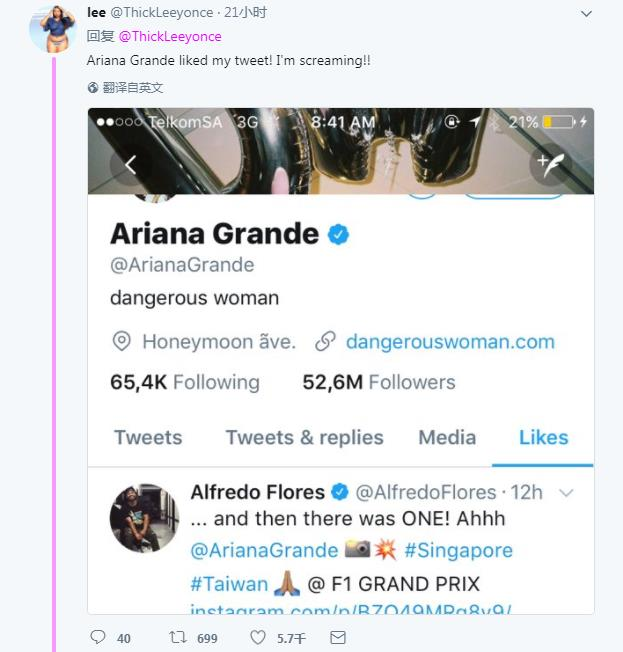Click the globe icon beside translate text
This screenshot has height=652, width=623.
[x=93, y=88]
